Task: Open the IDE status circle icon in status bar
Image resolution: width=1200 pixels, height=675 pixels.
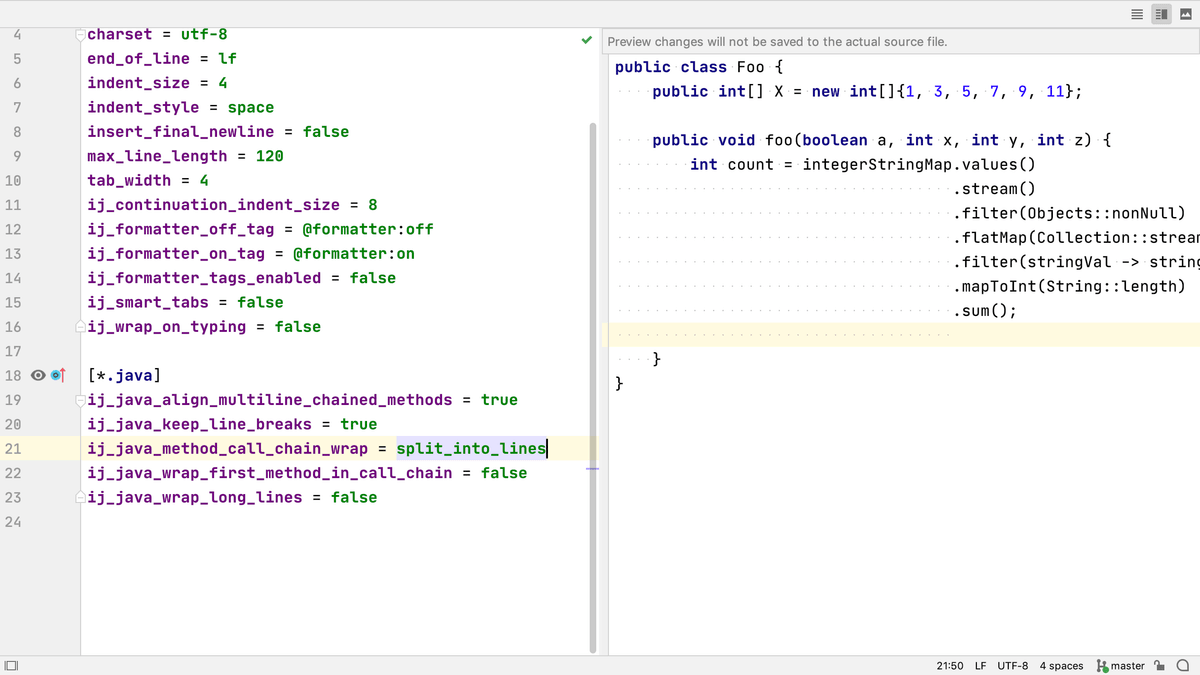Action: 1183,665
